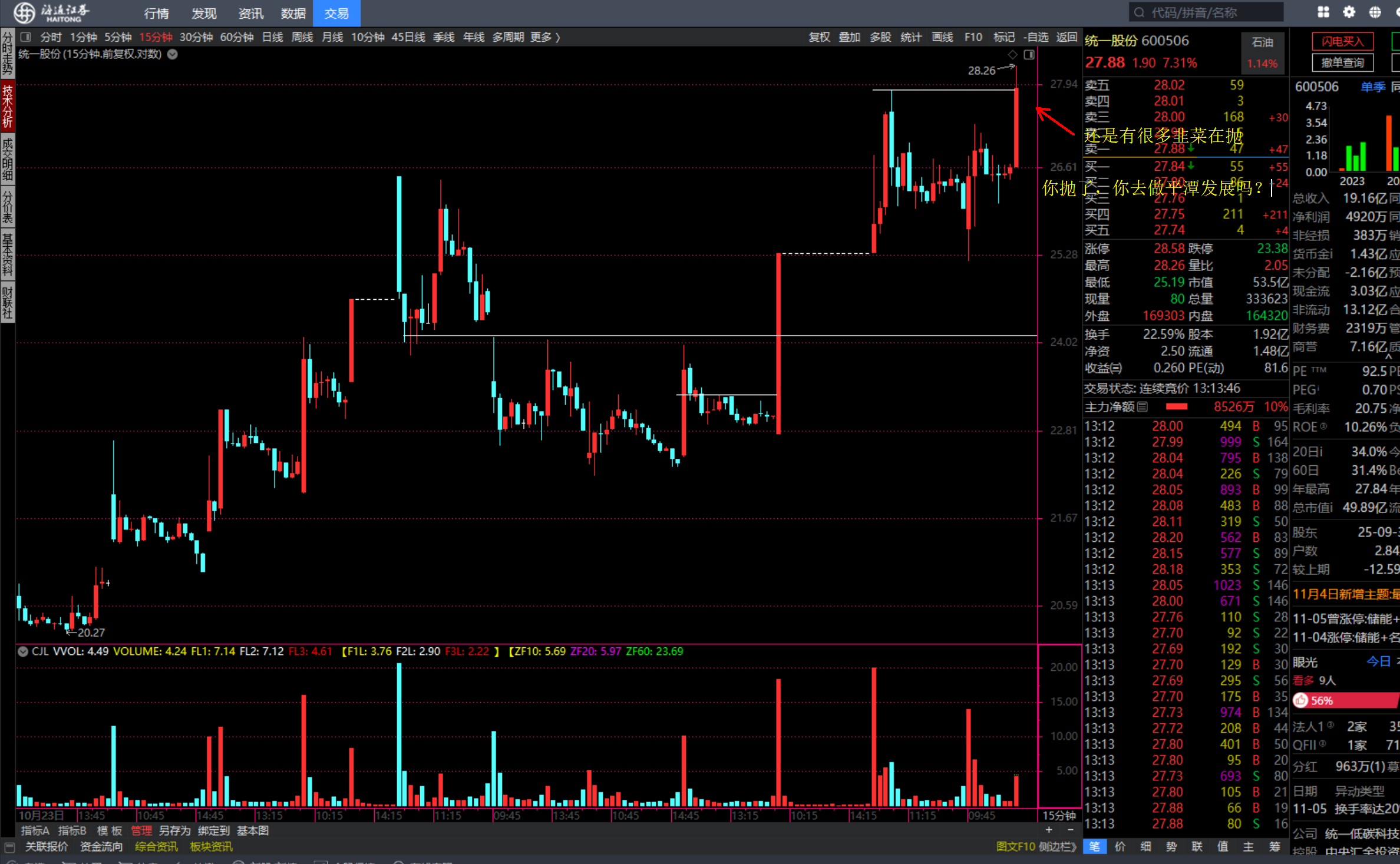Viewport: 1400px width, 864px height.
Task: Open the 资讯 top menu
Action: tap(250, 13)
